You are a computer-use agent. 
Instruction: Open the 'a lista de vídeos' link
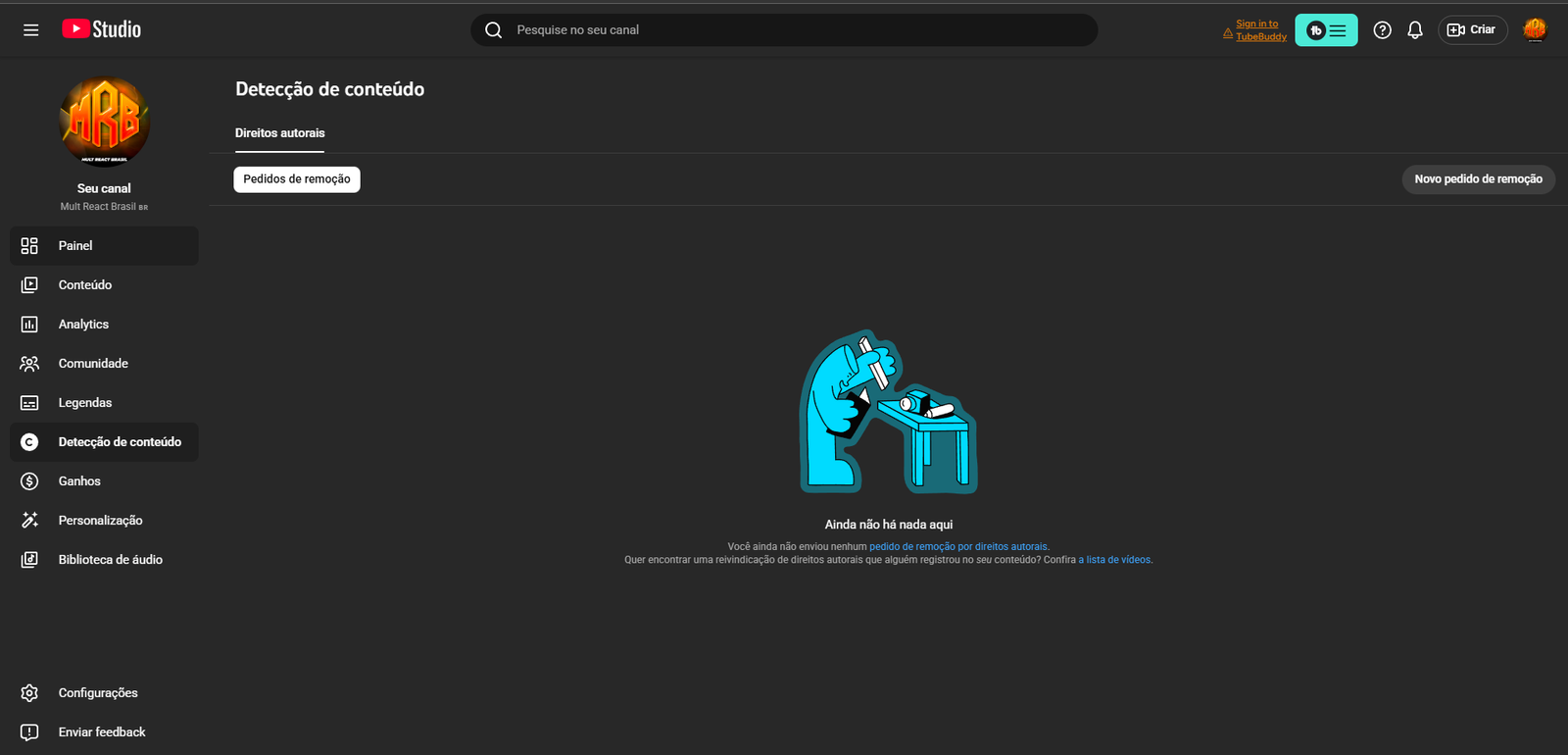(1115, 560)
